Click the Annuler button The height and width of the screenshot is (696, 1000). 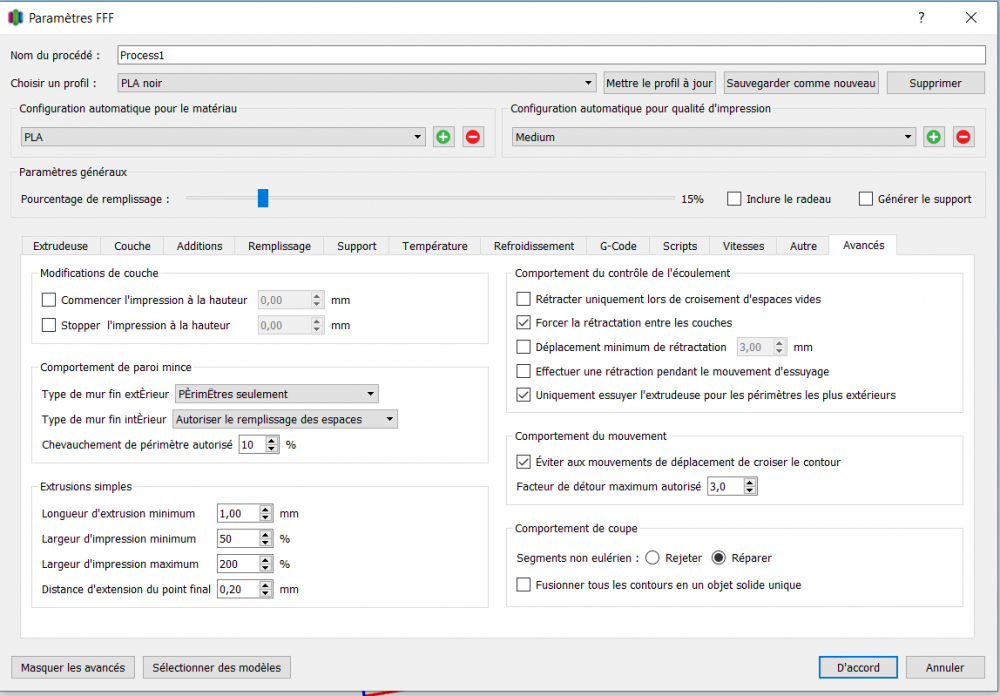pyautogui.click(x=945, y=668)
